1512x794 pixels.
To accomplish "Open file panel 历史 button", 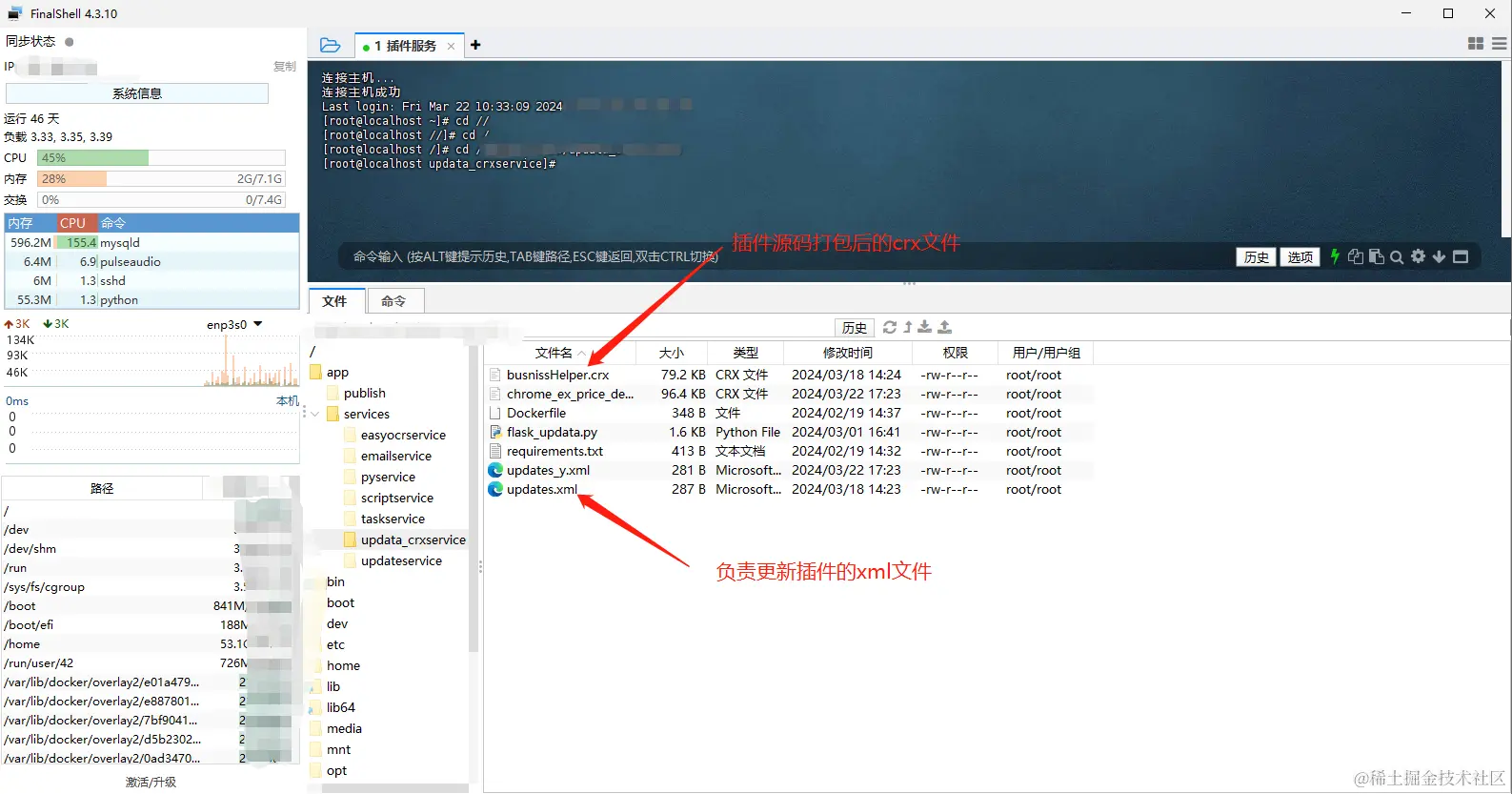I will 855,328.
